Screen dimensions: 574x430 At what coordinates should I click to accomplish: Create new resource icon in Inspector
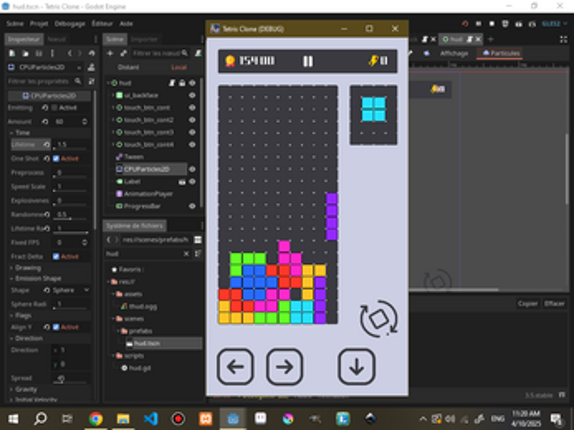(x=12, y=53)
